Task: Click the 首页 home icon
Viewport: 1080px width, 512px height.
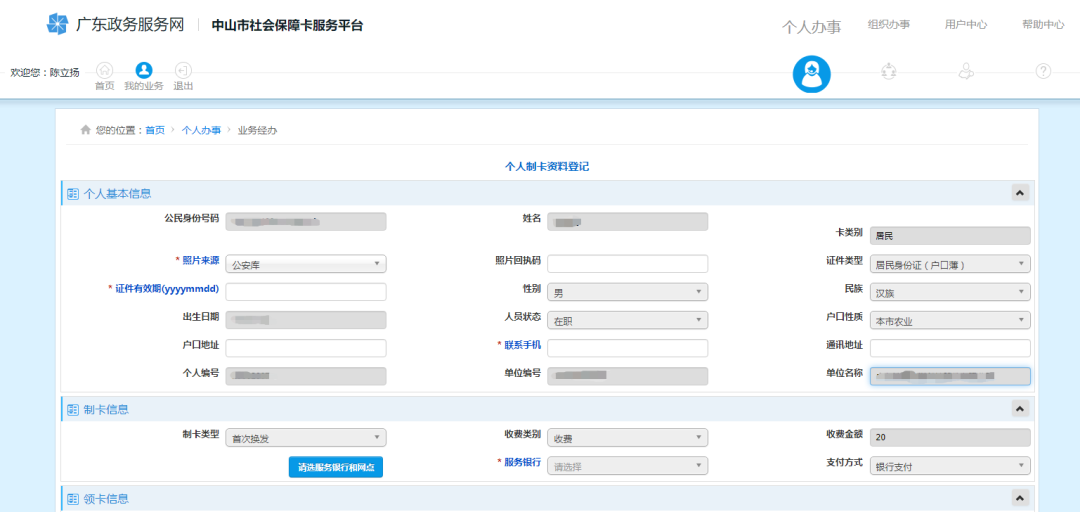Action: pos(104,70)
